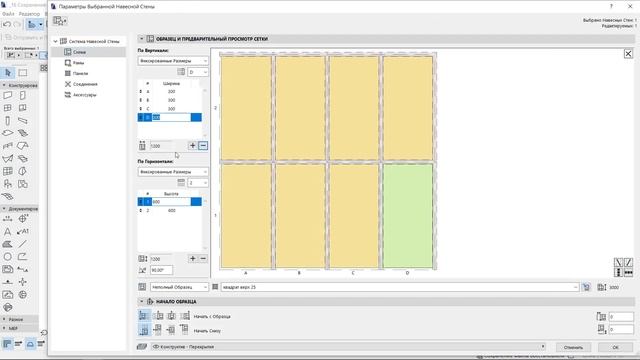
Task: Select the Circle tool in toolbox
Action: point(7,257)
